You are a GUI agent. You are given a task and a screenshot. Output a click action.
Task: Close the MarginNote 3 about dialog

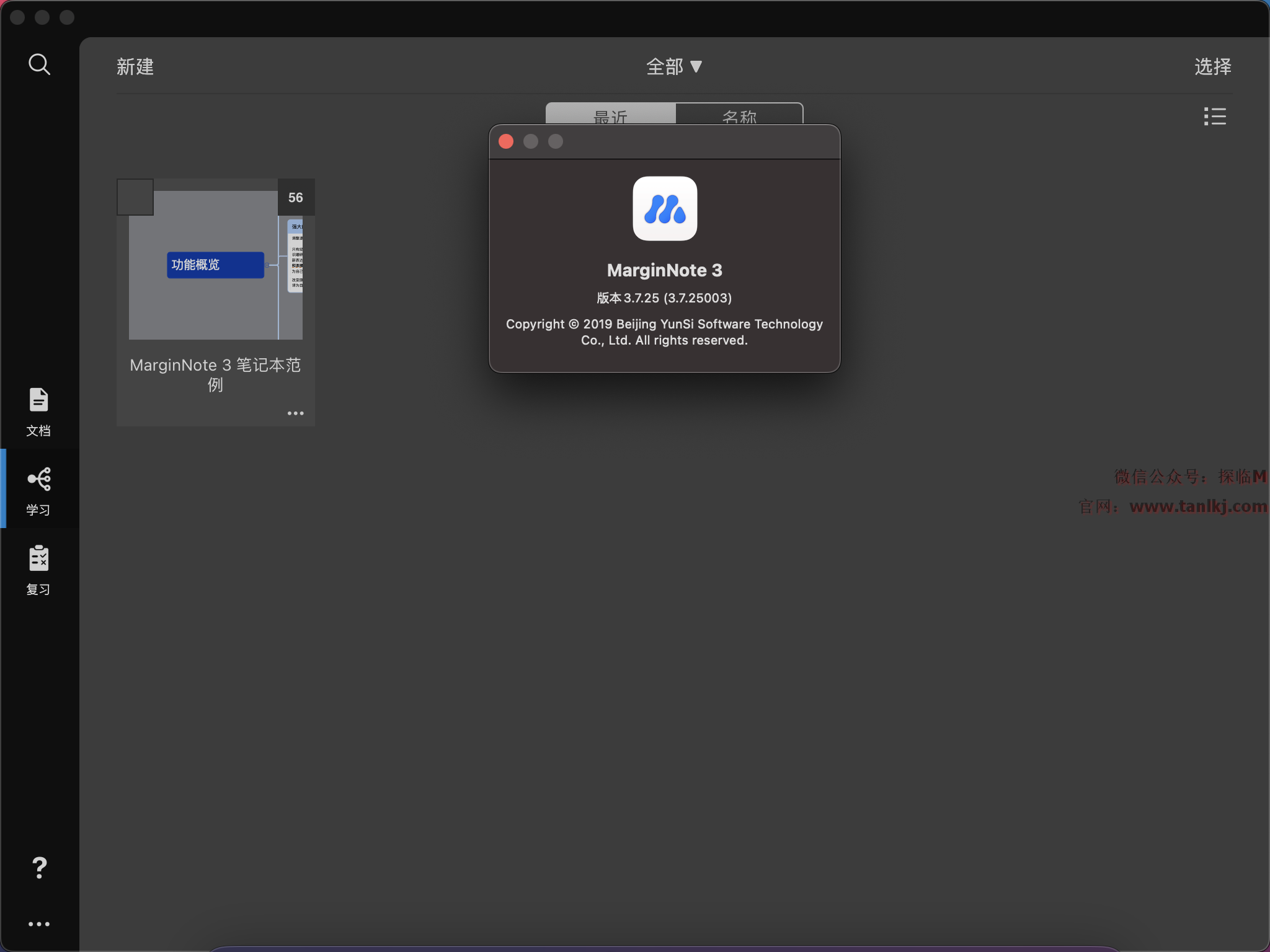506,141
